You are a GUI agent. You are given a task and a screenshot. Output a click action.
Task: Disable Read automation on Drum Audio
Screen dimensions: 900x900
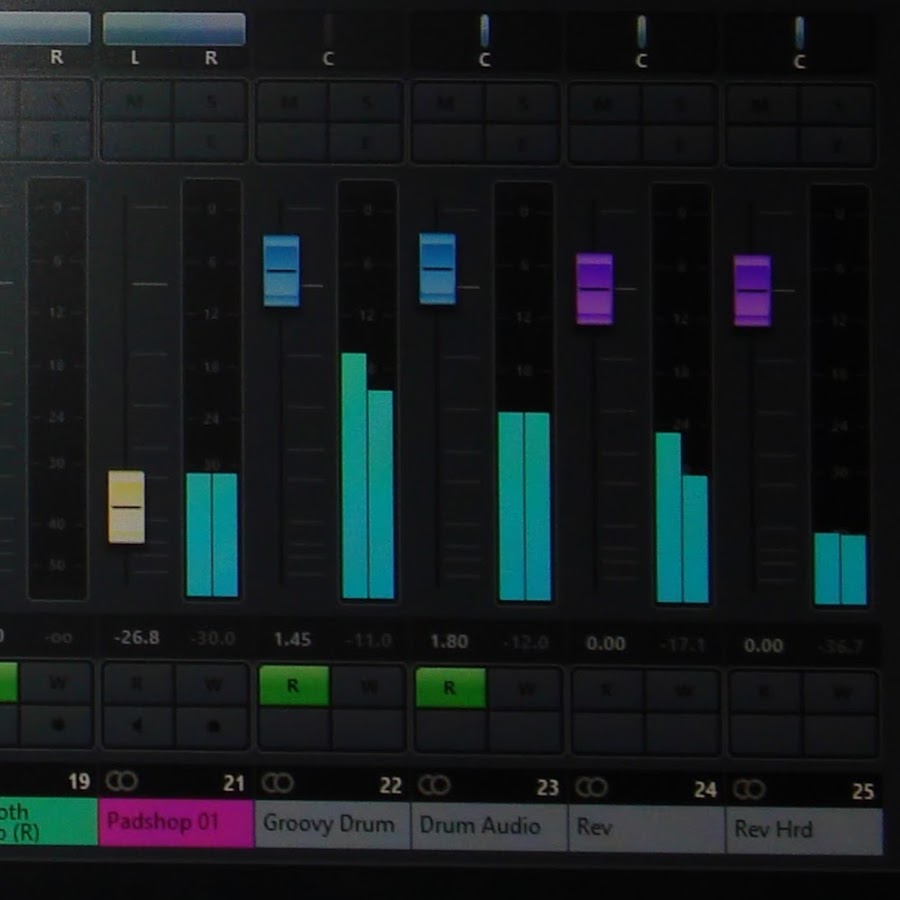(450, 687)
